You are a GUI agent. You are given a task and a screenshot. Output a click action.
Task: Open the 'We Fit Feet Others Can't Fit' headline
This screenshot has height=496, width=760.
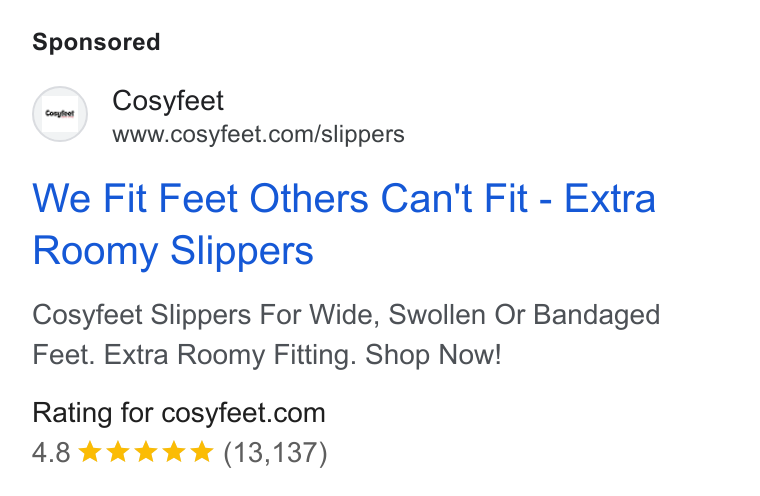click(x=280, y=198)
